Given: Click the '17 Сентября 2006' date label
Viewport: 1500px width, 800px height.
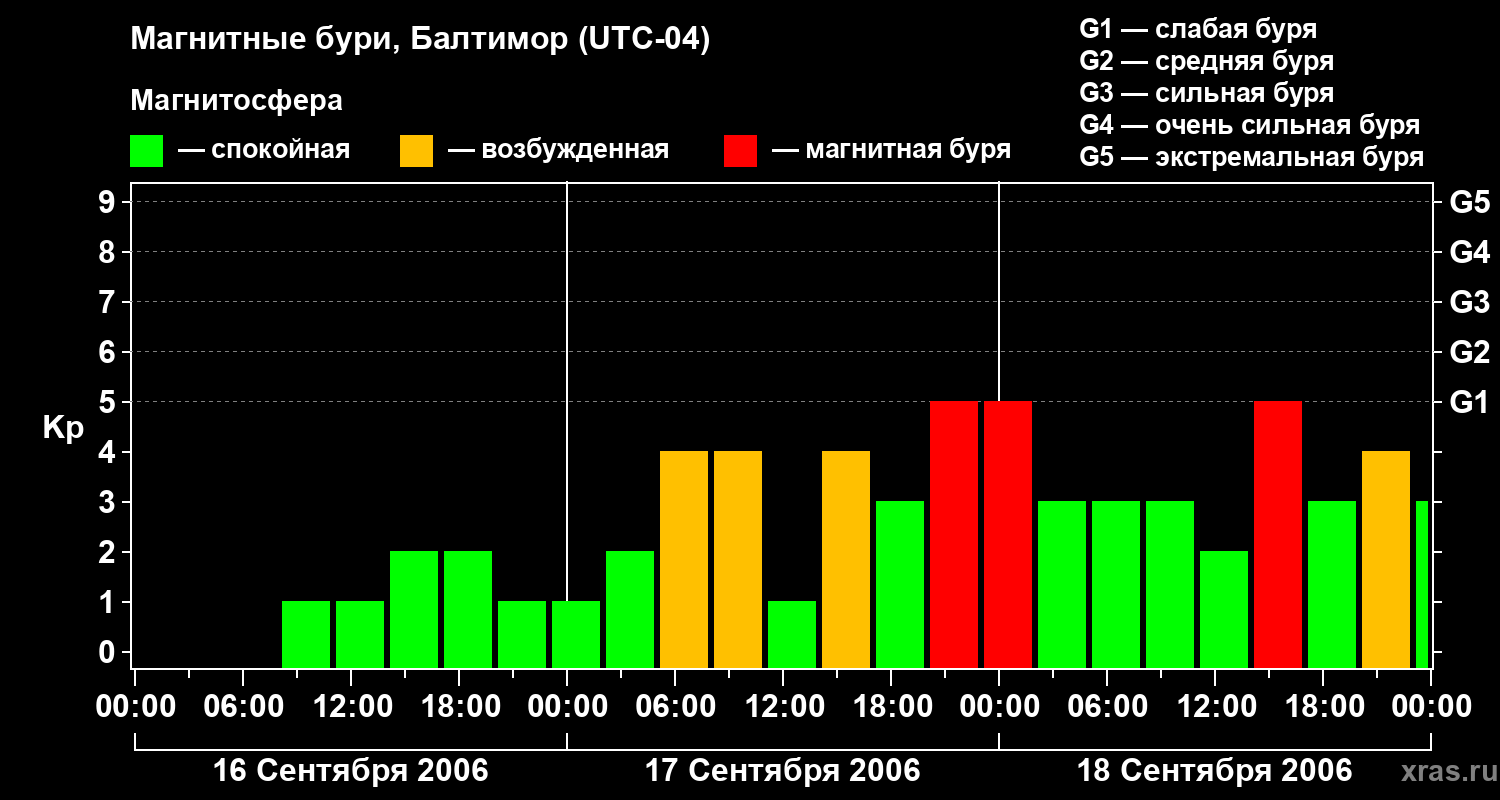Looking at the screenshot, I should point(783,770).
